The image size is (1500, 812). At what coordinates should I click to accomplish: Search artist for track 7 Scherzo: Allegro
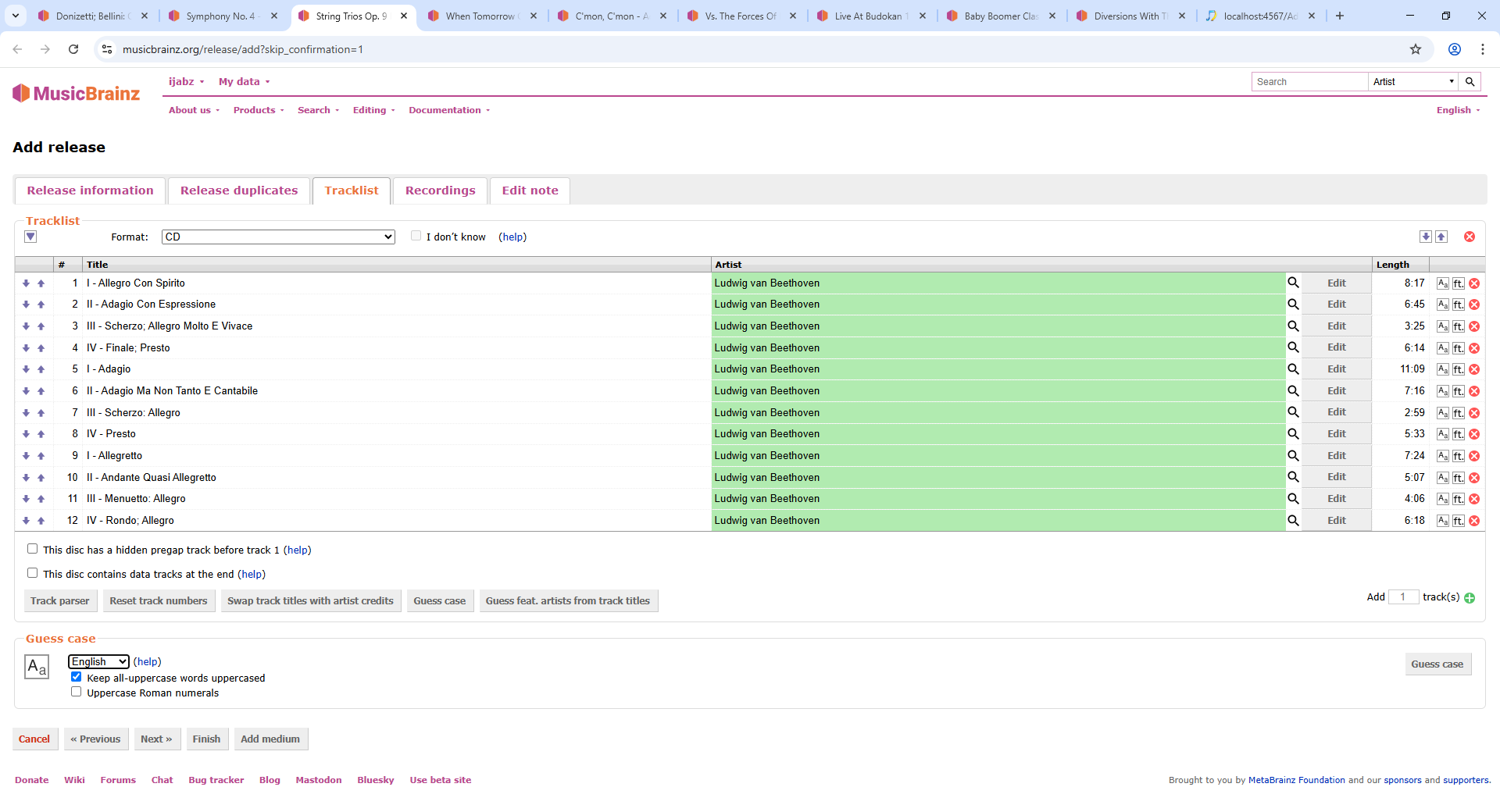[1293, 412]
